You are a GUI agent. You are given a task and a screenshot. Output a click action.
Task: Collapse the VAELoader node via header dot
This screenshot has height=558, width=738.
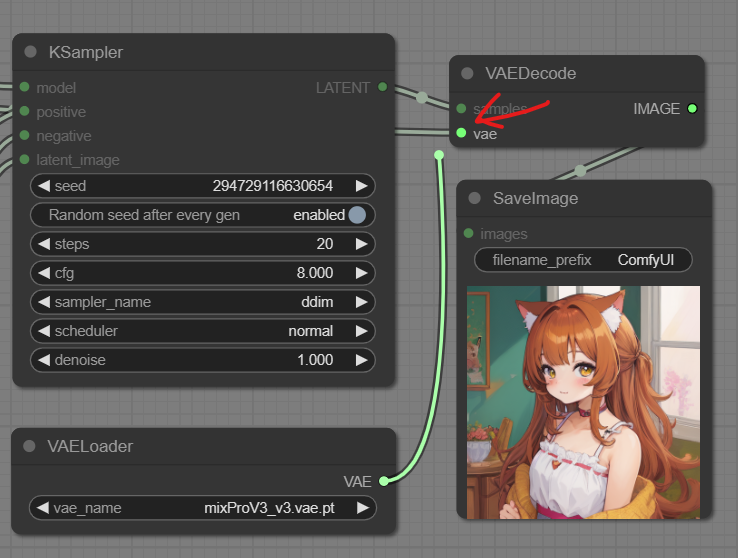coord(31,446)
